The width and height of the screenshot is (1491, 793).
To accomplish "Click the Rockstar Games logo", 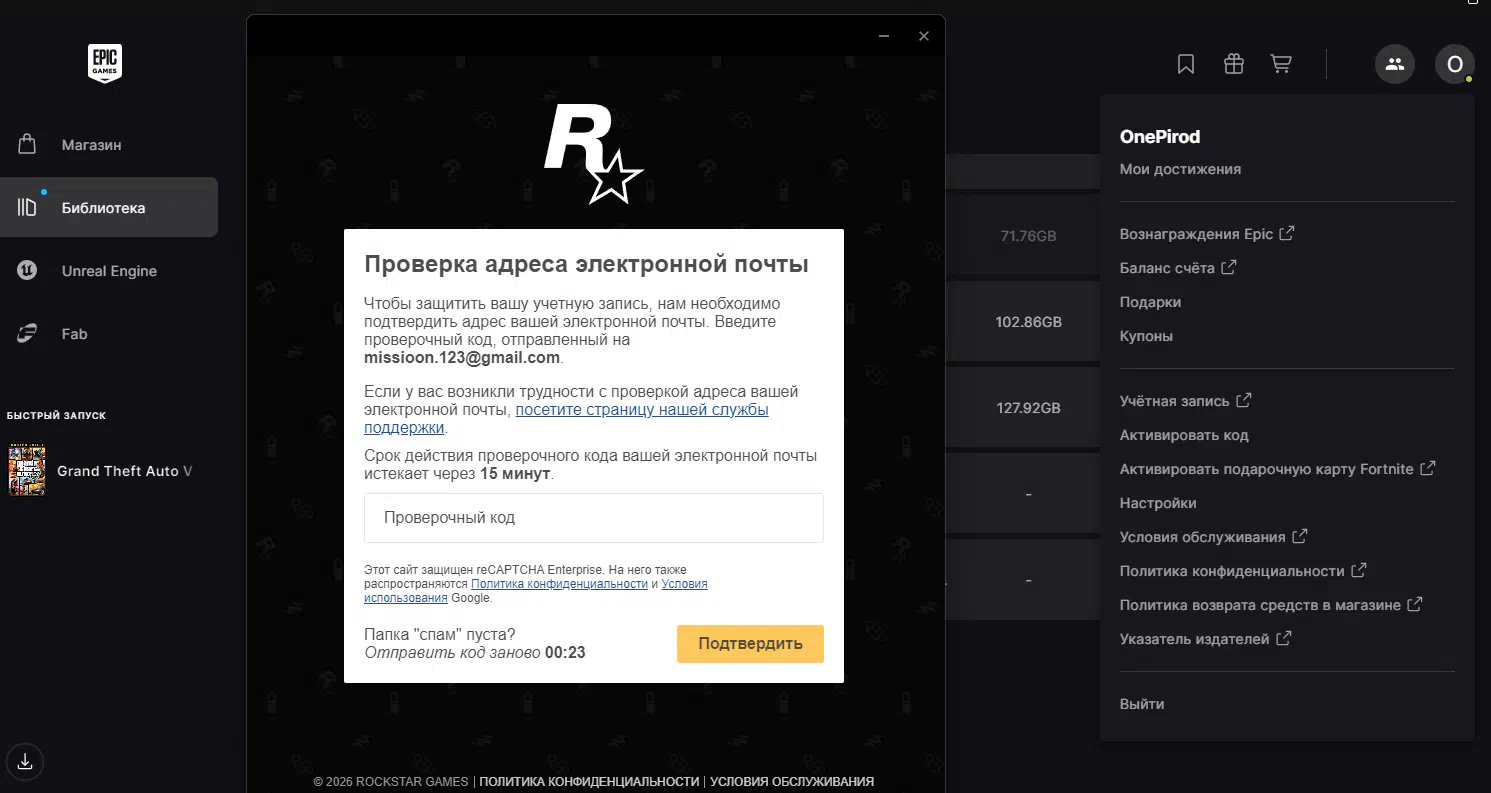I will click(x=593, y=153).
